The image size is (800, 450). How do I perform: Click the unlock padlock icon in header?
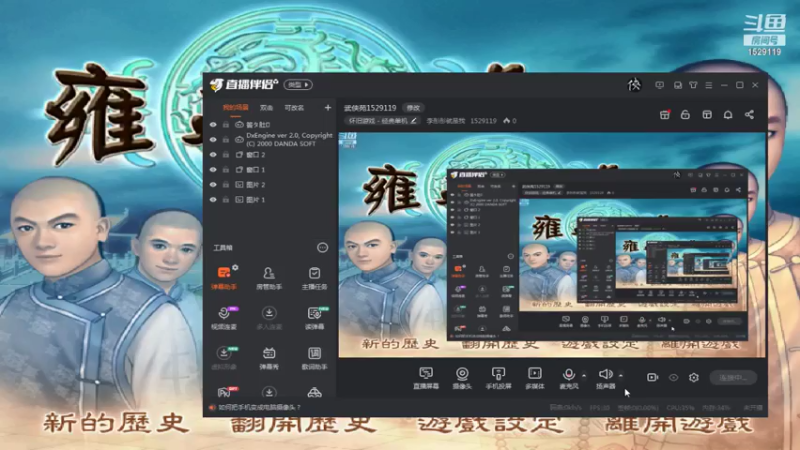click(685, 115)
